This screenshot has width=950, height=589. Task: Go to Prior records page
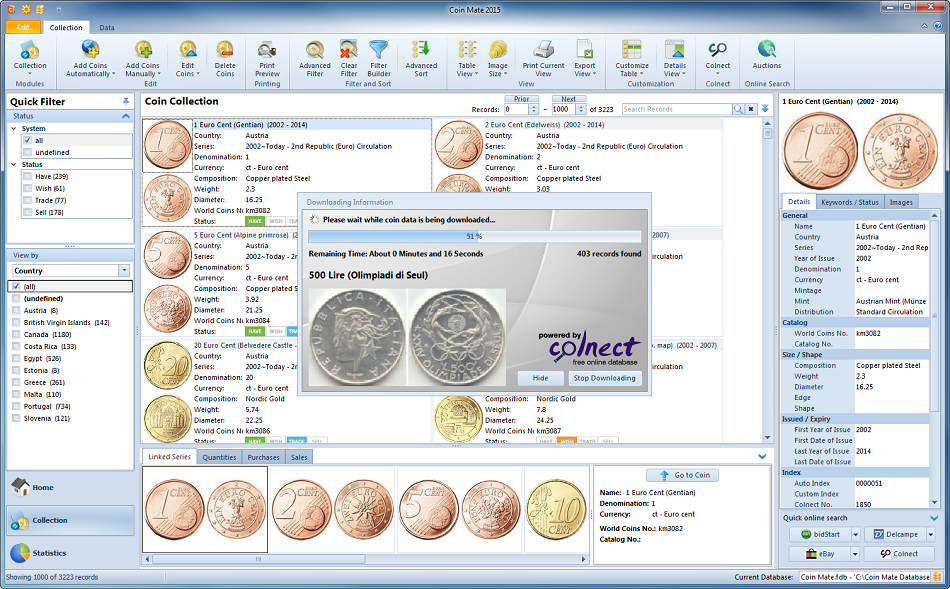[x=522, y=99]
